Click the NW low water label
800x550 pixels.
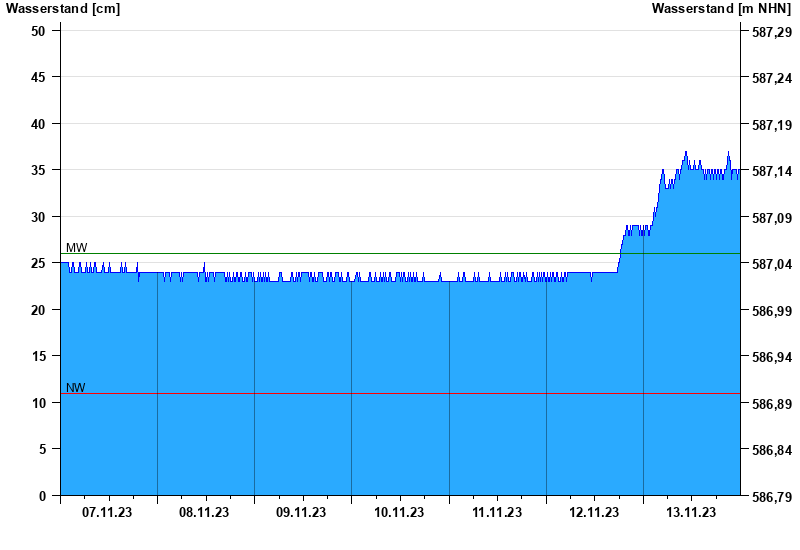tap(76, 387)
